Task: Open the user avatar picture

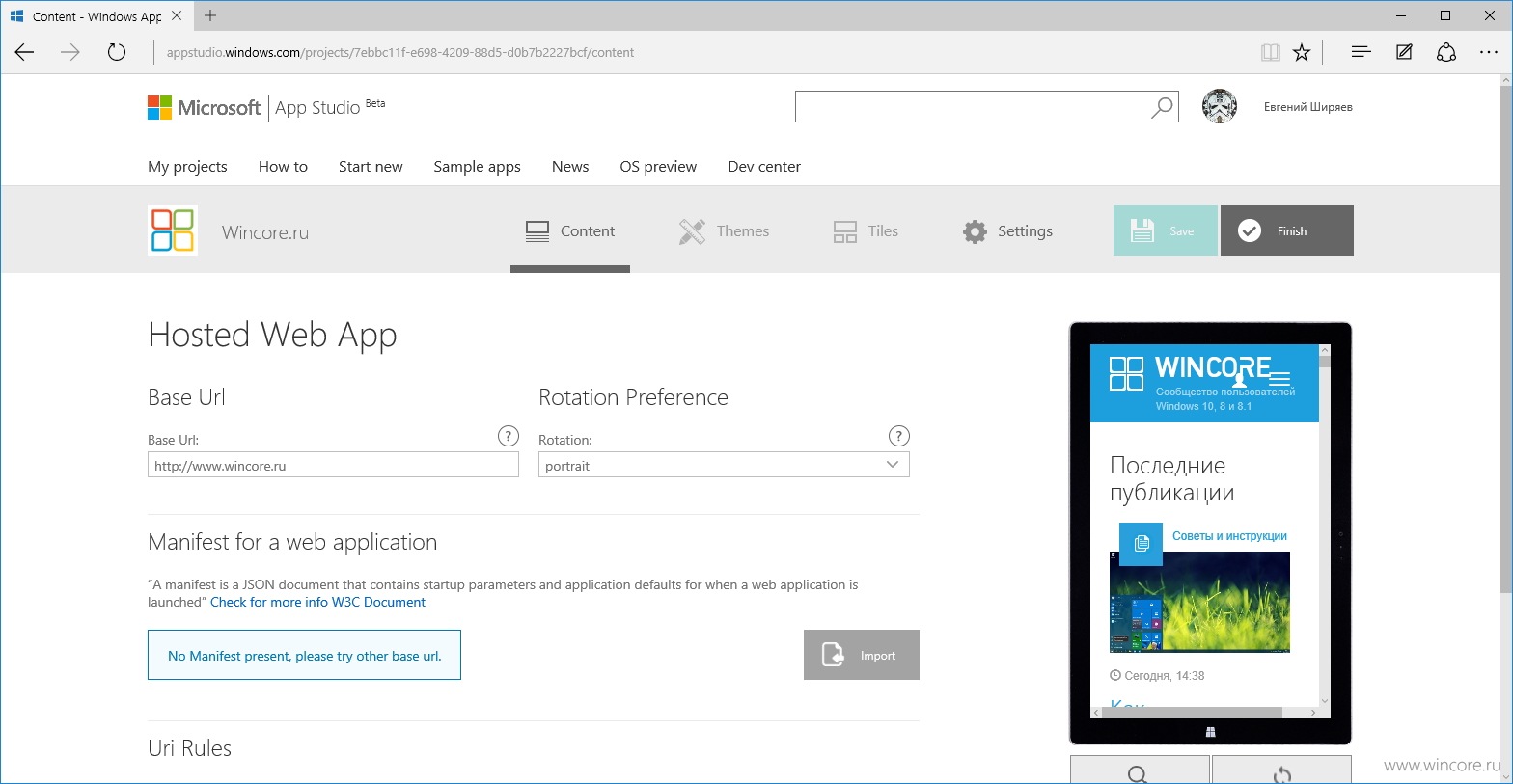Action: click(x=1220, y=106)
